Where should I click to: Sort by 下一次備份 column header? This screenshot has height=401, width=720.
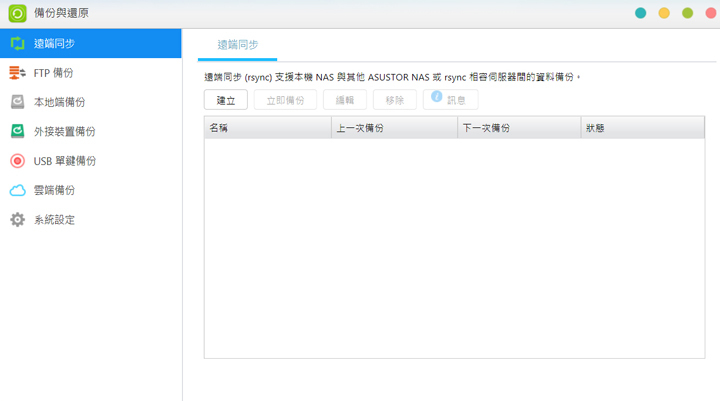pos(518,128)
